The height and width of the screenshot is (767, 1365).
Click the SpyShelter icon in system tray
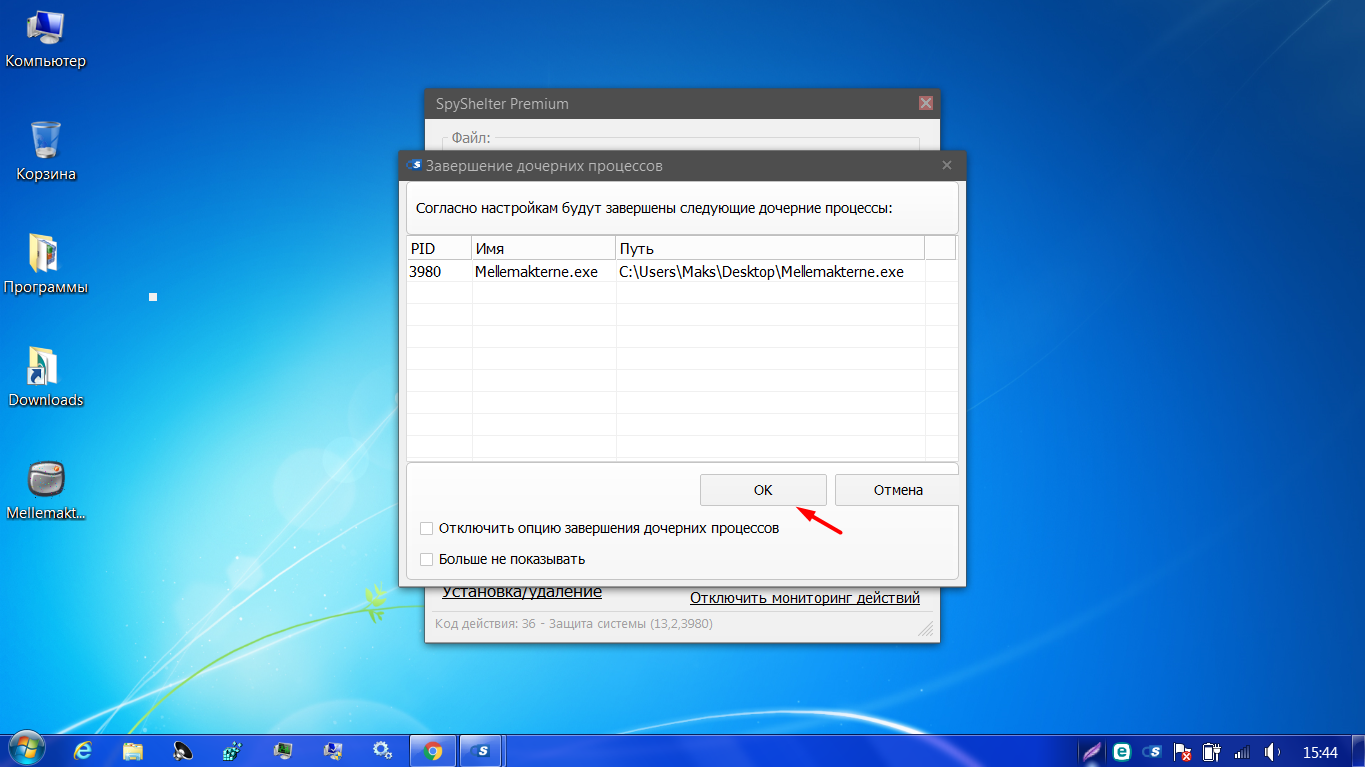[1152, 751]
